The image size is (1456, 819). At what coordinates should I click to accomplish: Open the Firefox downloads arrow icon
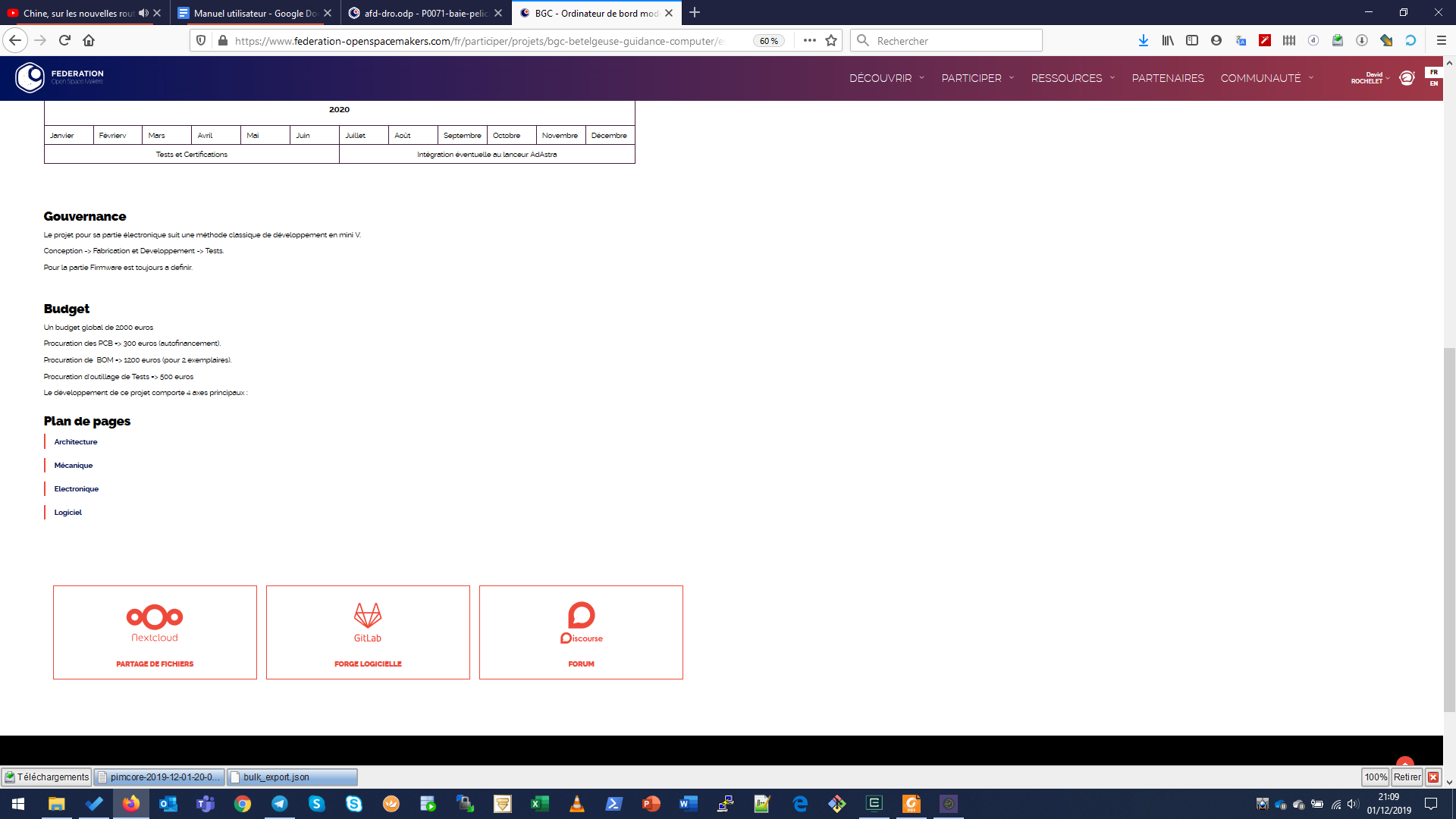click(x=1143, y=40)
